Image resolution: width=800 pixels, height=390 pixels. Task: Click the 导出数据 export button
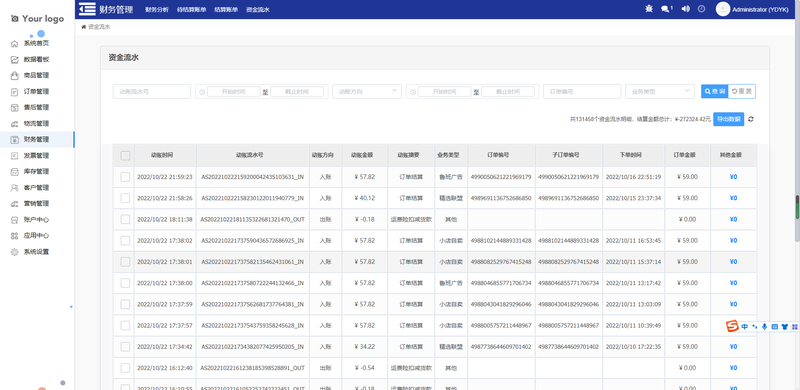(x=729, y=119)
